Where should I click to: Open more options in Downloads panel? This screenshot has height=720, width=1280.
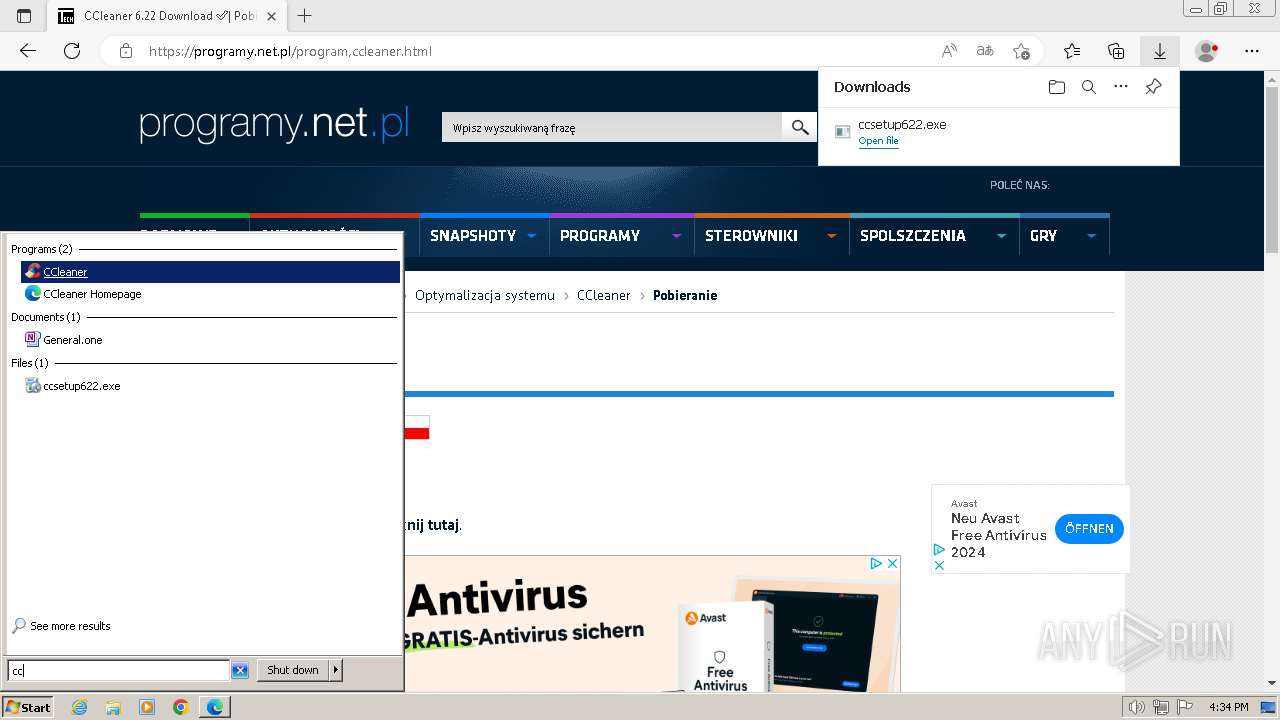[x=1121, y=87]
